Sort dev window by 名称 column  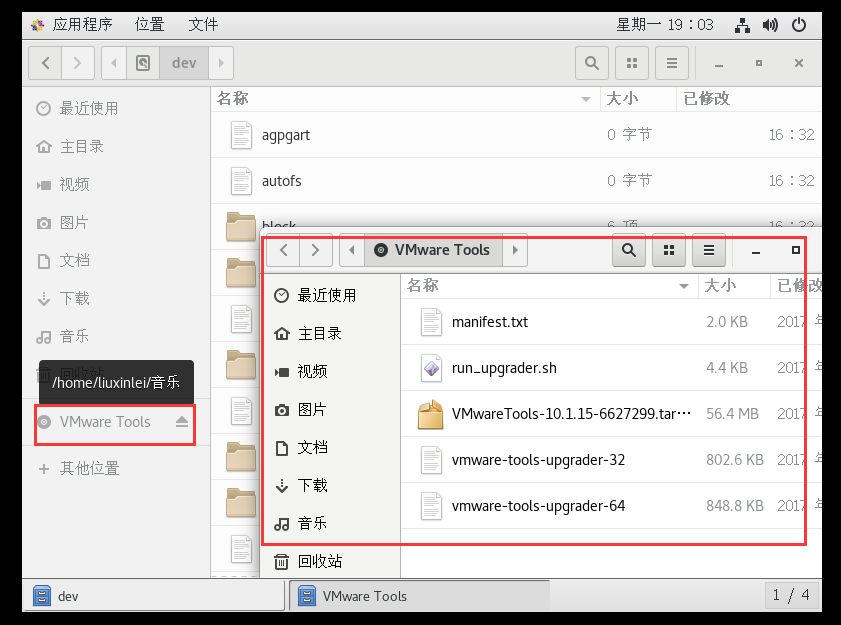click(405, 99)
